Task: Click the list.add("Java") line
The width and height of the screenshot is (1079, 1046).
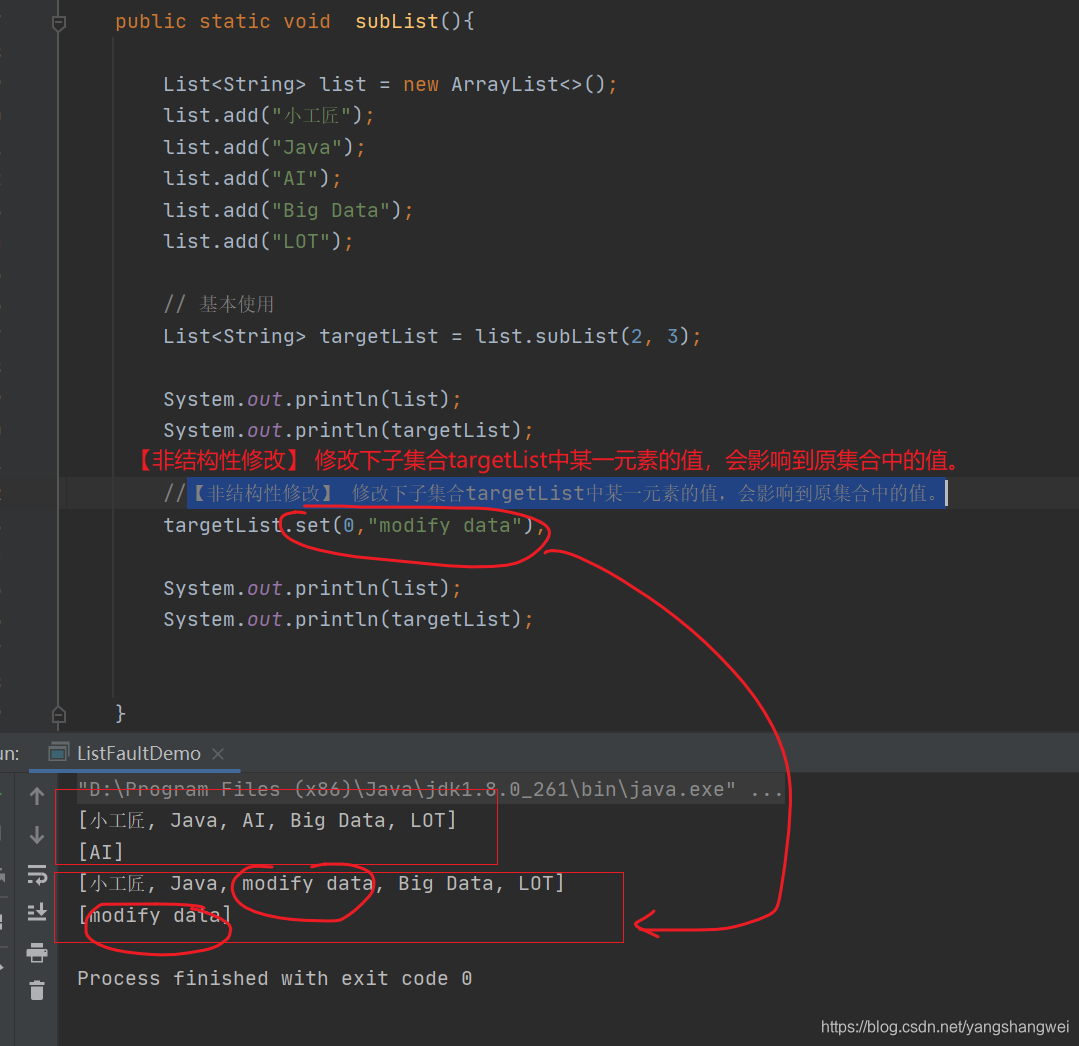Action: coord(264,147)
